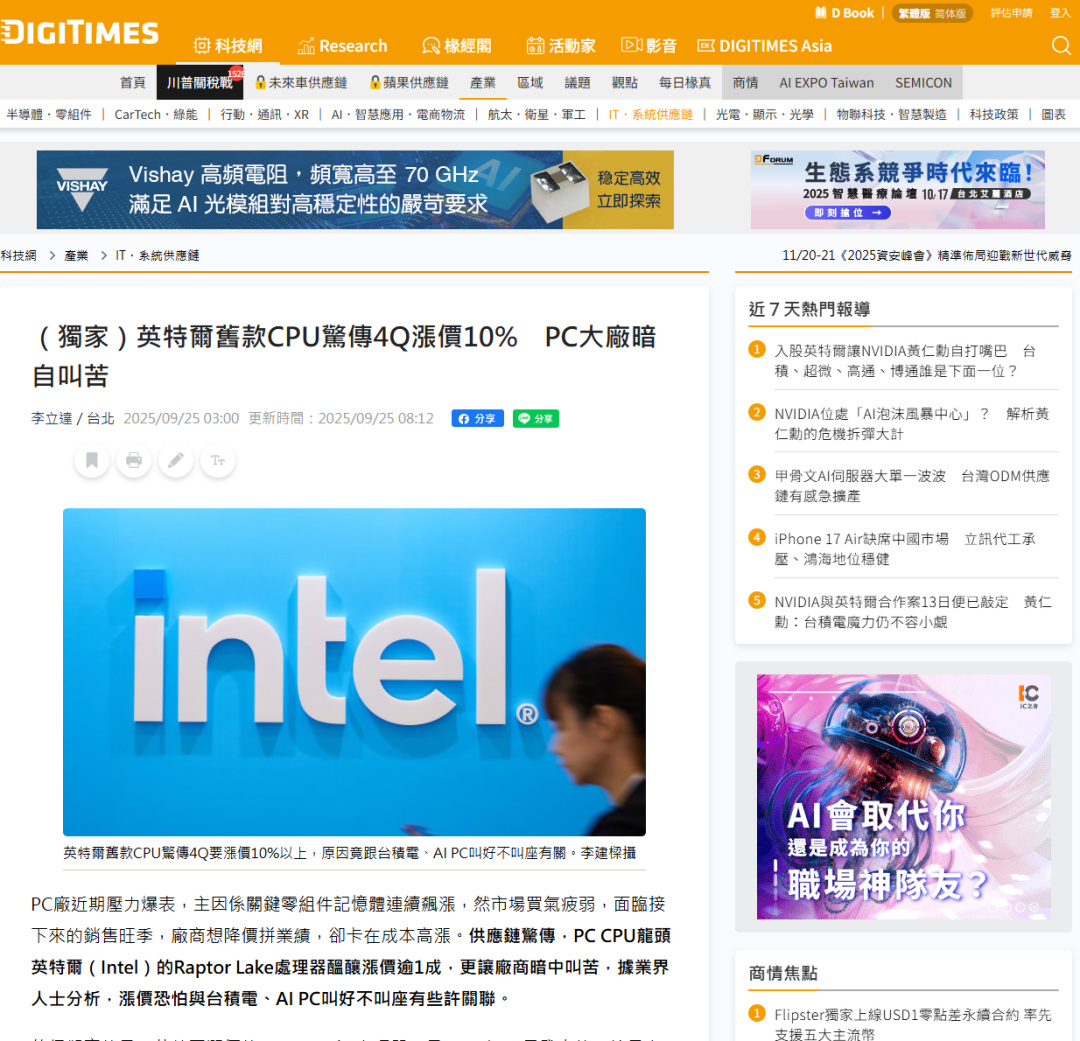
Task: Select IT・系統供應鏈 category
Action: point(650,114)
